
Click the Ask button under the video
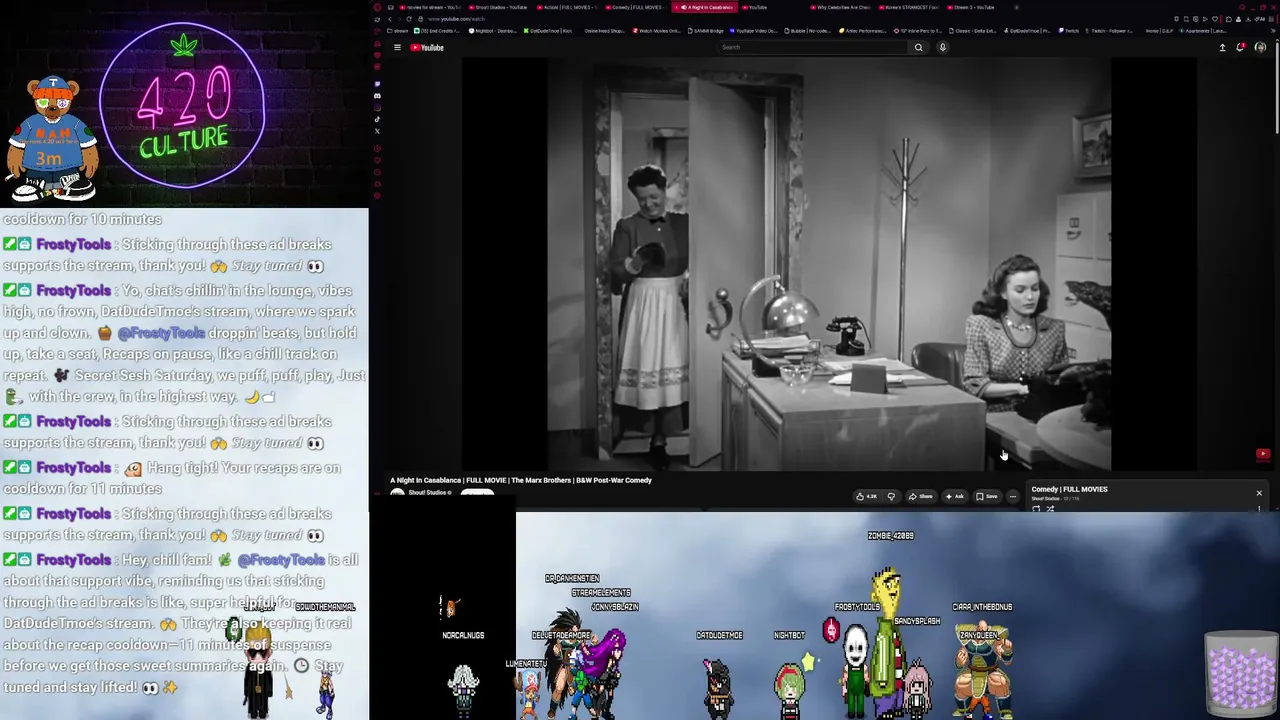(x=955, y=496)
